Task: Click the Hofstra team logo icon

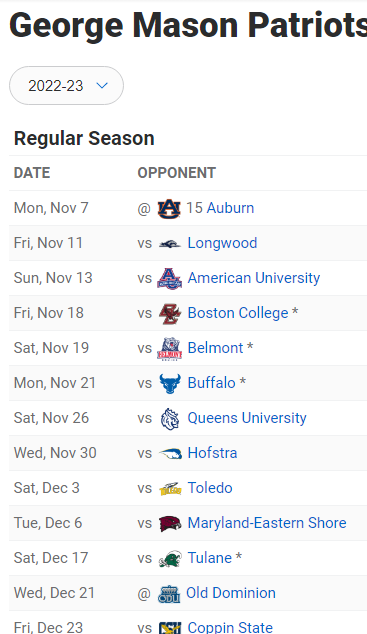Action: pyautogui.click(x=170, y=453)
